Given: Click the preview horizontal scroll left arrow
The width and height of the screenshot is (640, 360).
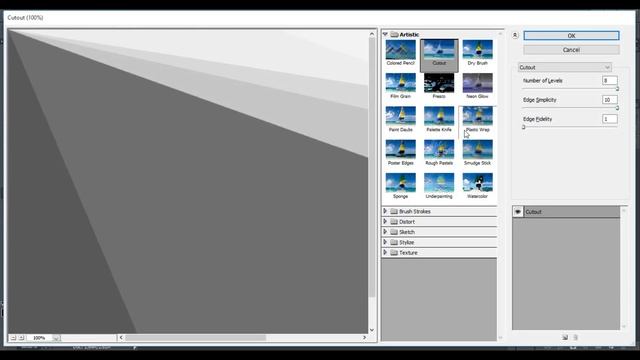Looking at the screenshot, I should pyautogui.click(x=121, y=338).
